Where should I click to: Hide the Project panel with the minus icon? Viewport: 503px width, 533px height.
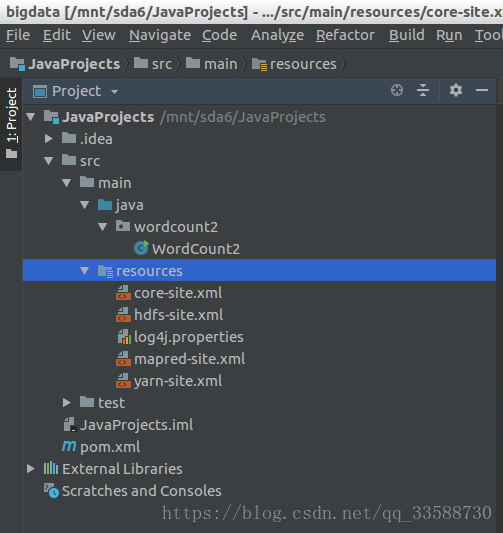482,90
